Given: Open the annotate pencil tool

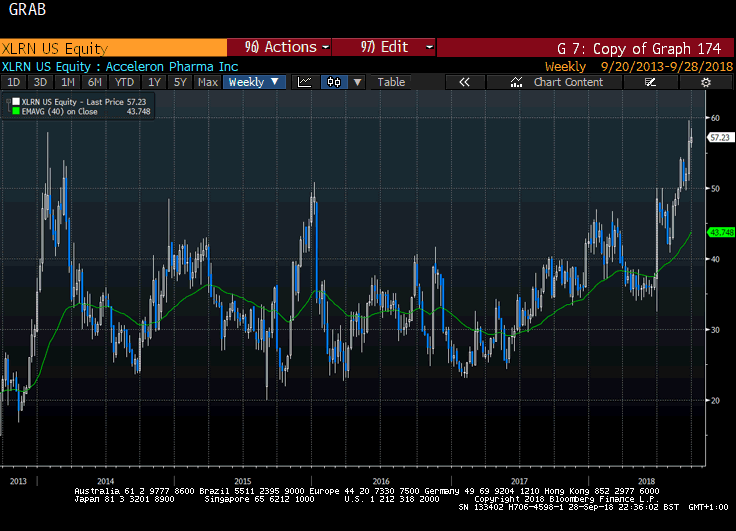Looking at the screenshot, I should [650, 82].
